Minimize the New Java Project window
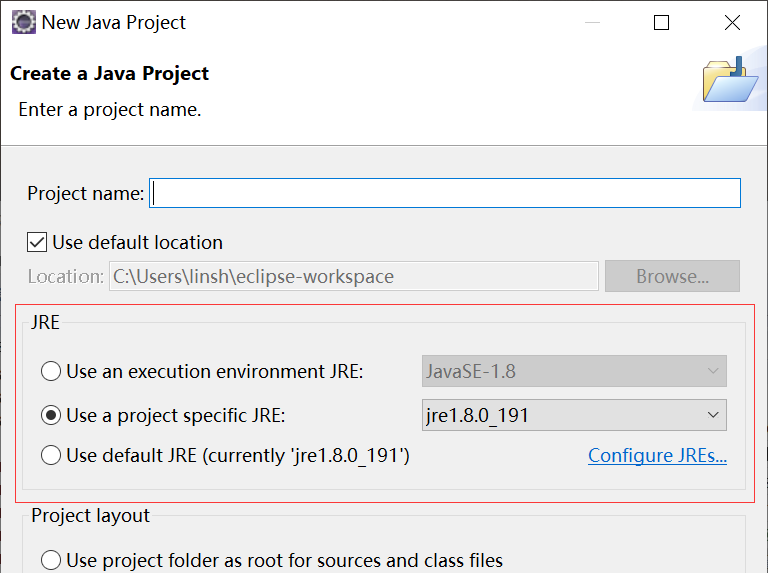 (x=592, y=23)
